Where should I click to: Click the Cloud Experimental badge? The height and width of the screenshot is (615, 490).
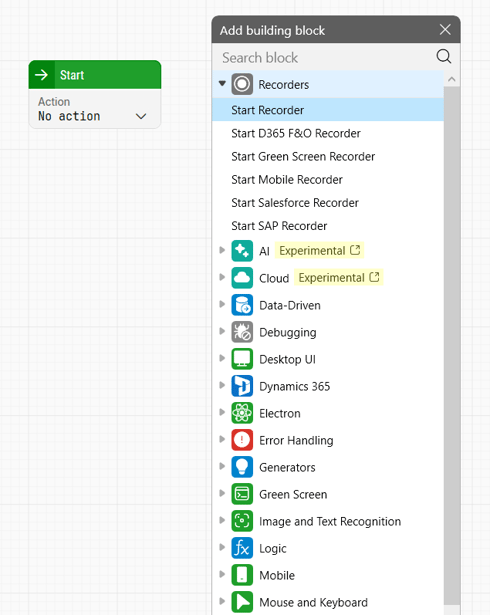pyautogui.click(x=339, y=277)
